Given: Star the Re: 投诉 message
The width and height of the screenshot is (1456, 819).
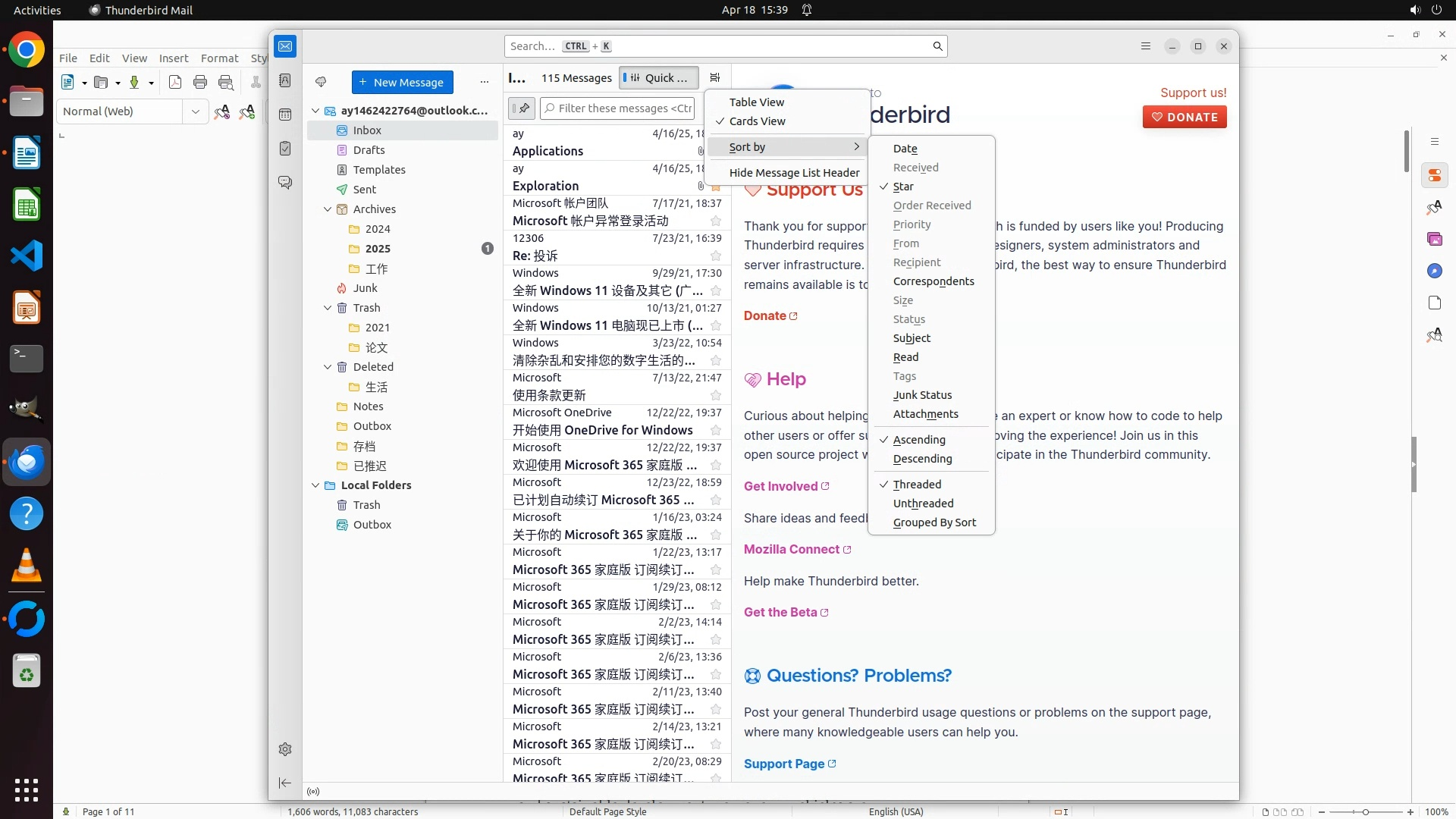Looking at the screenshot, I should 715,256.
